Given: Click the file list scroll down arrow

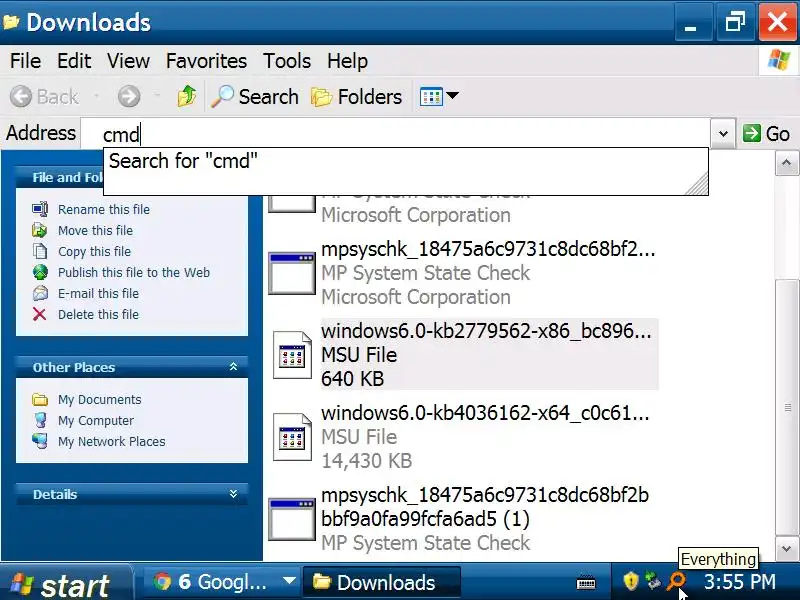Looking at the screenshot, I should pos(786,549).
